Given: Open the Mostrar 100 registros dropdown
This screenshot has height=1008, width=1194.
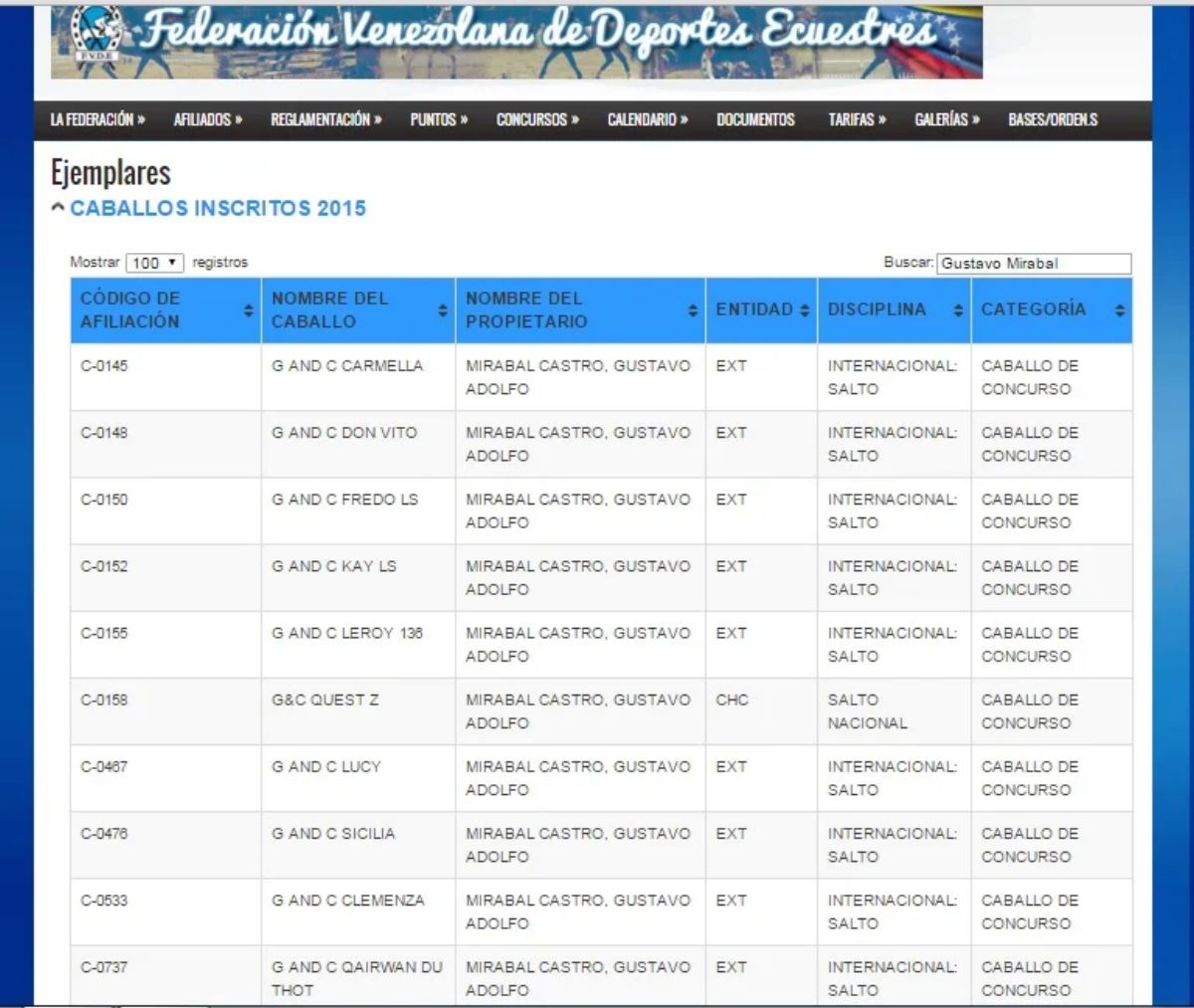Looking at the screenshot, I should tap(155, 263).
